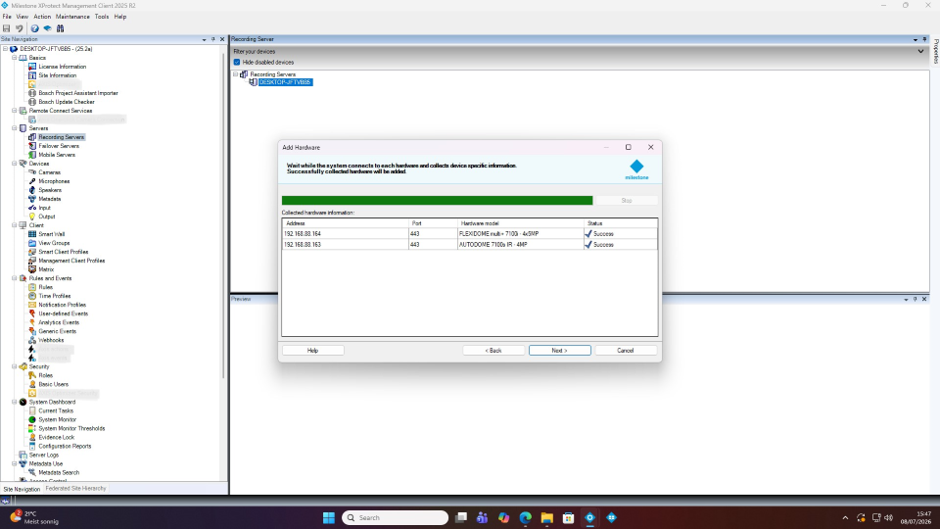The height and width of the screenshot is (529, 940).
Task: Open the Action menu
Action: tap(42, 17)
